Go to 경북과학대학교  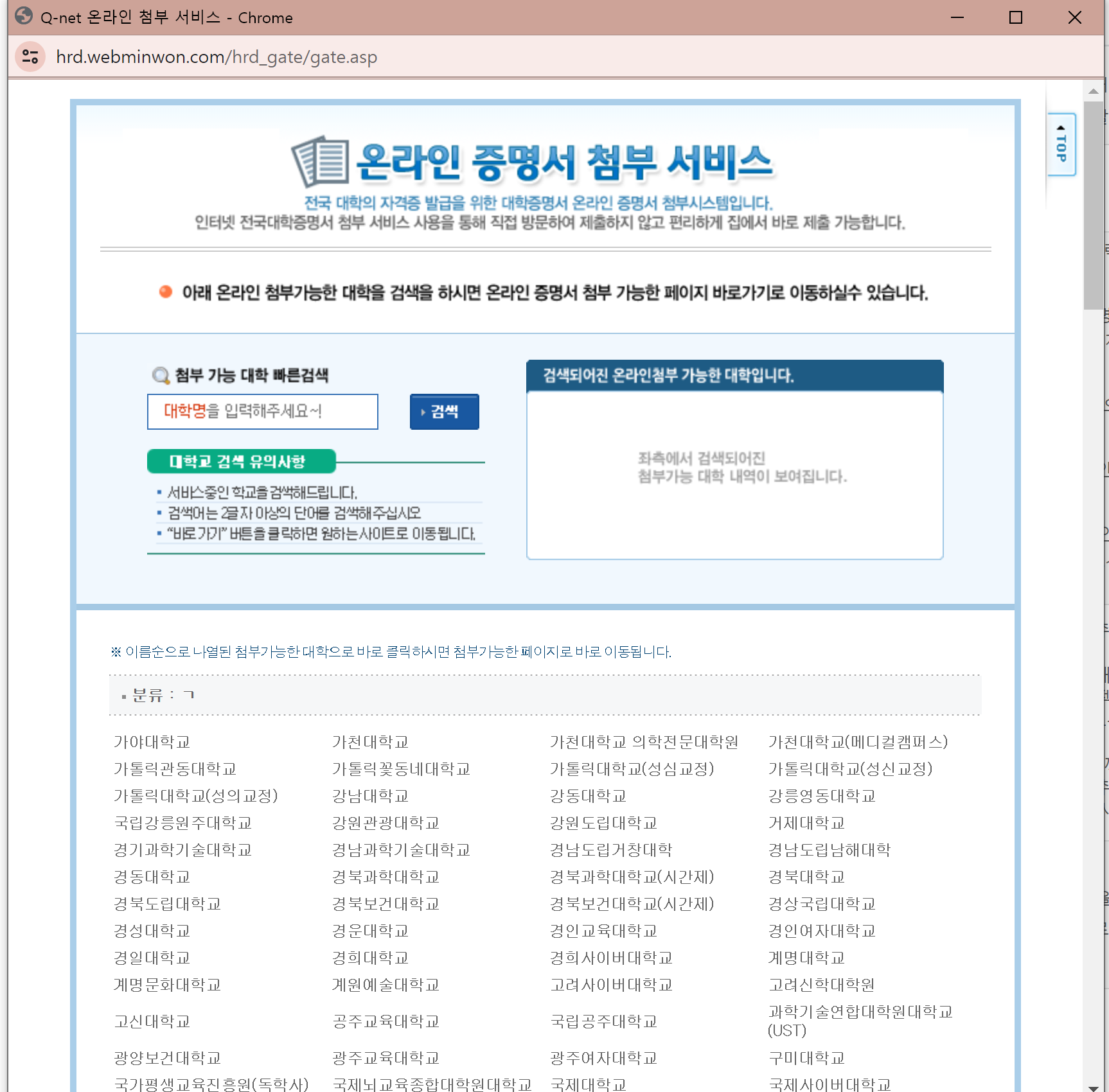point(386,877)
